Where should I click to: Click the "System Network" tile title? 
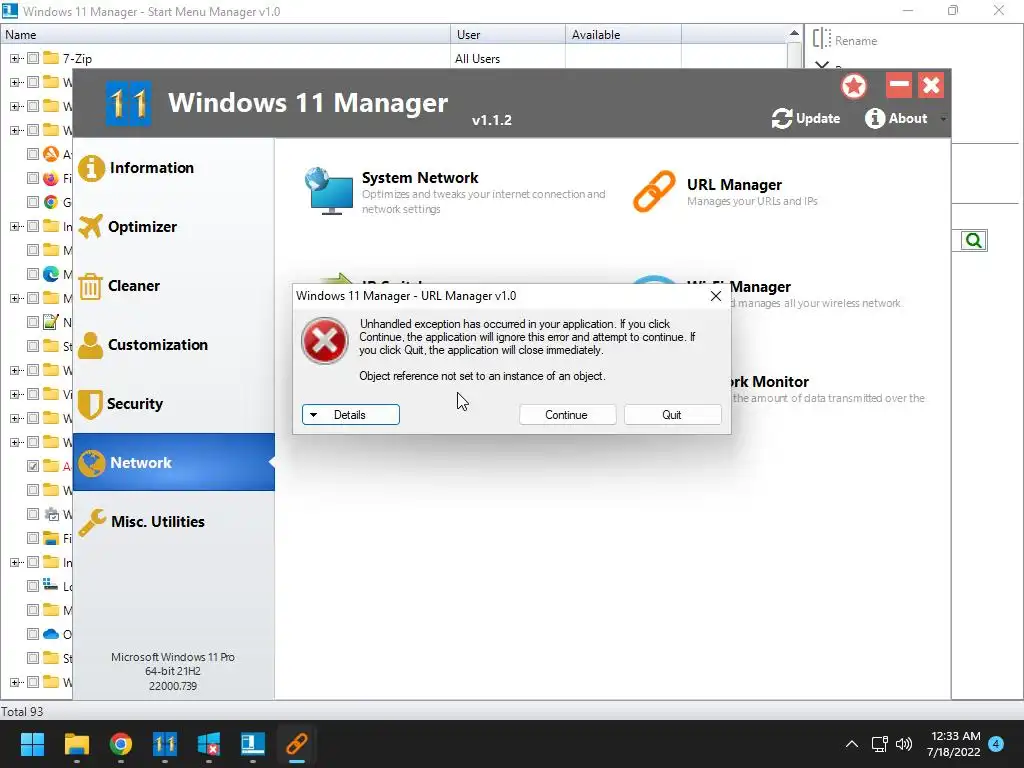coord(420,178)
